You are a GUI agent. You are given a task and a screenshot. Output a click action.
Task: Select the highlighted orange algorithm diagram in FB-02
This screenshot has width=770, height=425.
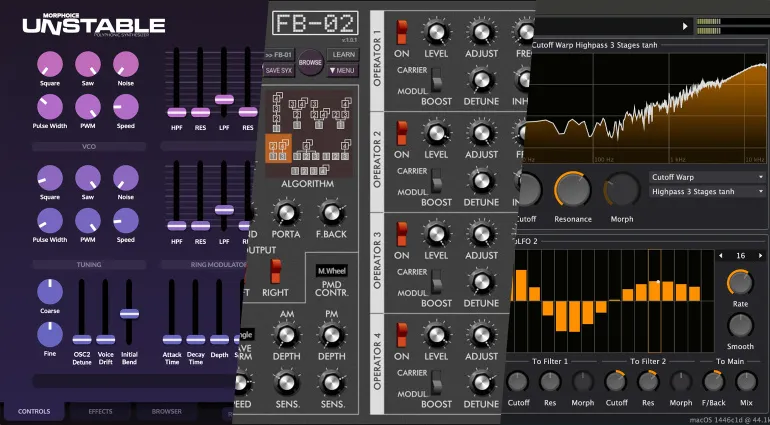pos(278,149)
